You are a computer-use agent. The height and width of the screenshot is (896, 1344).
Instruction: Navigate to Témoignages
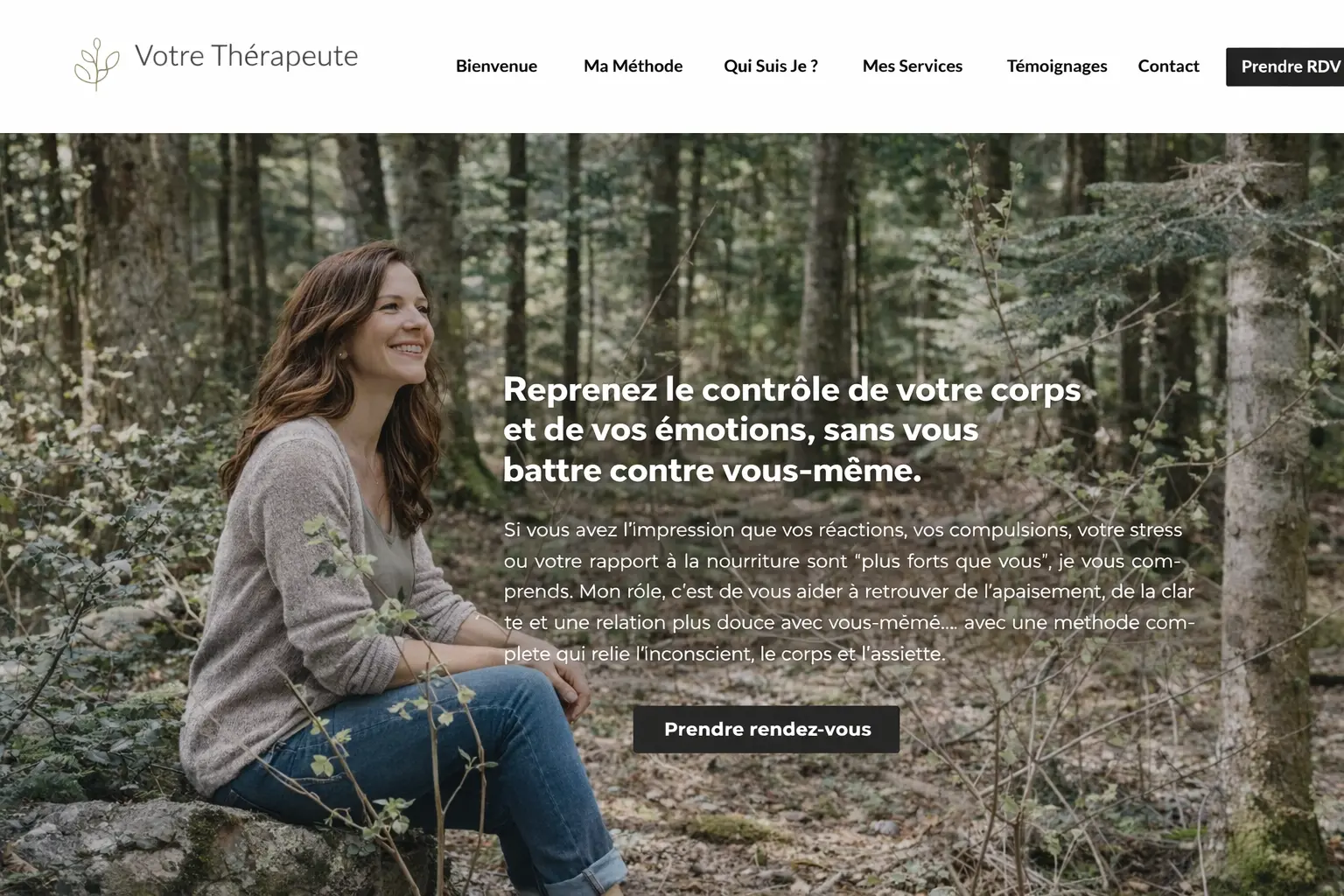pos(1056,66)
